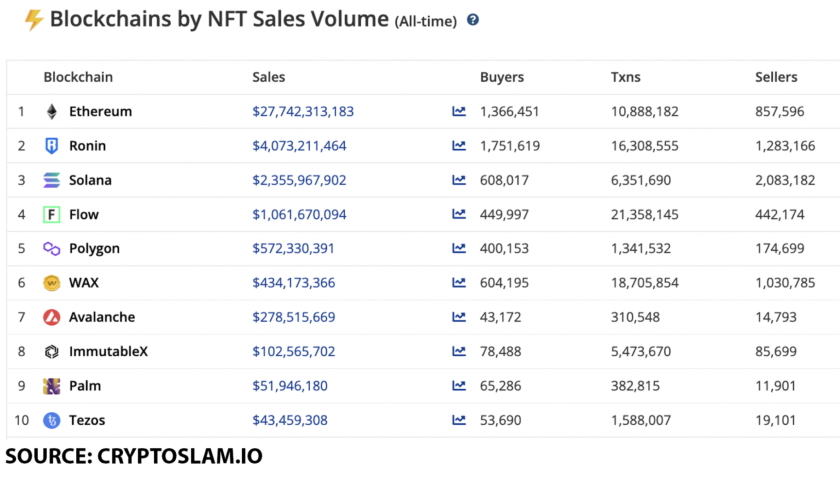Select the Ronin blockchain name
Viewport: 840px width, 480px height.
pyautogui.click(x=87, y=146)
